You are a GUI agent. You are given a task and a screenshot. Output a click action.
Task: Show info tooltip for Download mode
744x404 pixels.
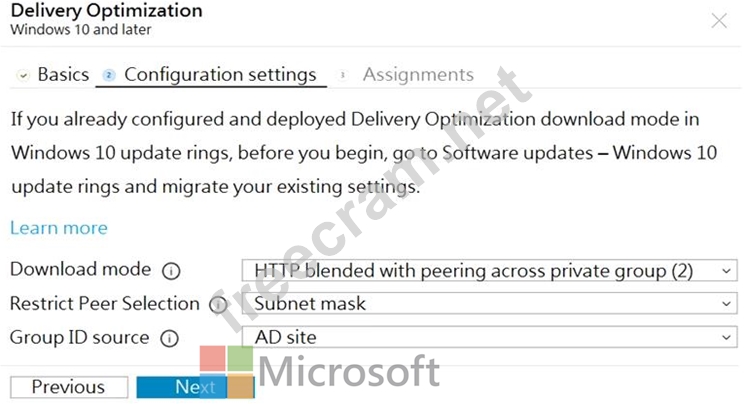click(171, 271)
